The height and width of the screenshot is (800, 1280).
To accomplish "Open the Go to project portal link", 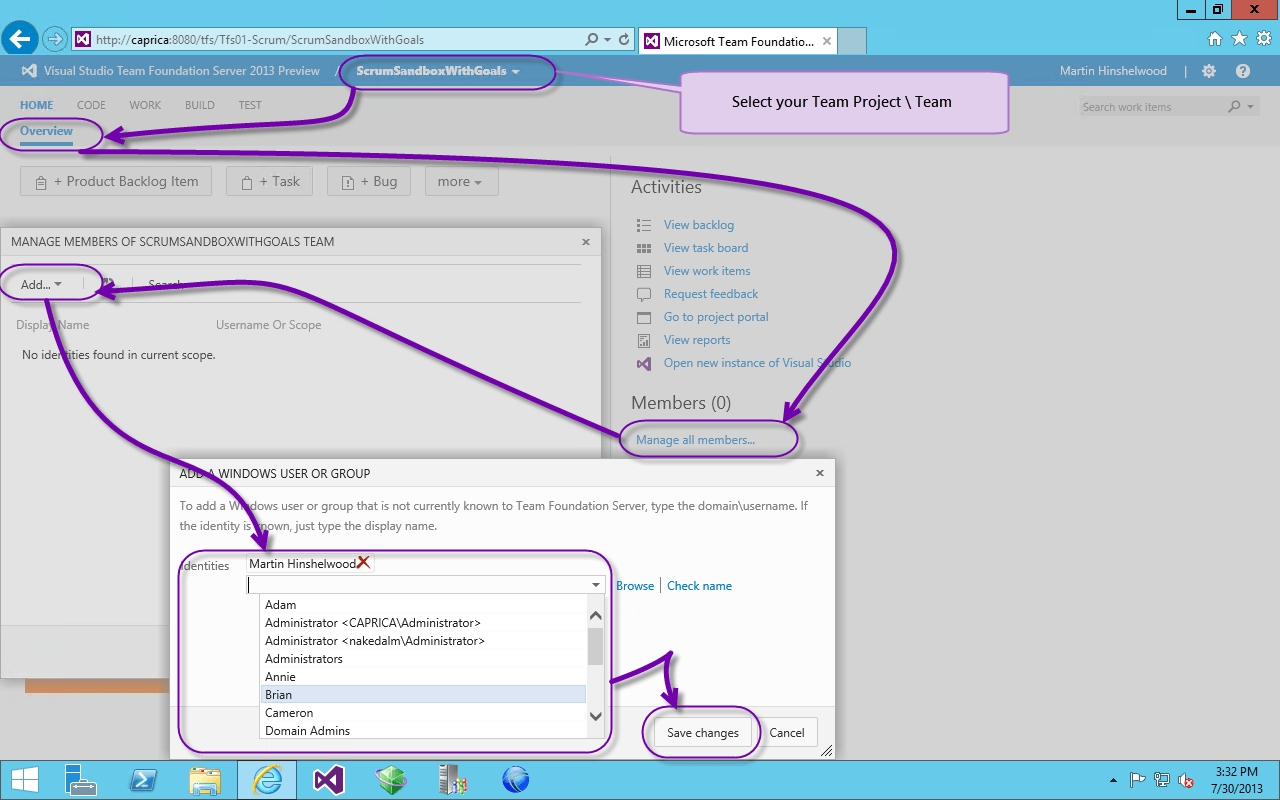I will (x=716, y=317).
